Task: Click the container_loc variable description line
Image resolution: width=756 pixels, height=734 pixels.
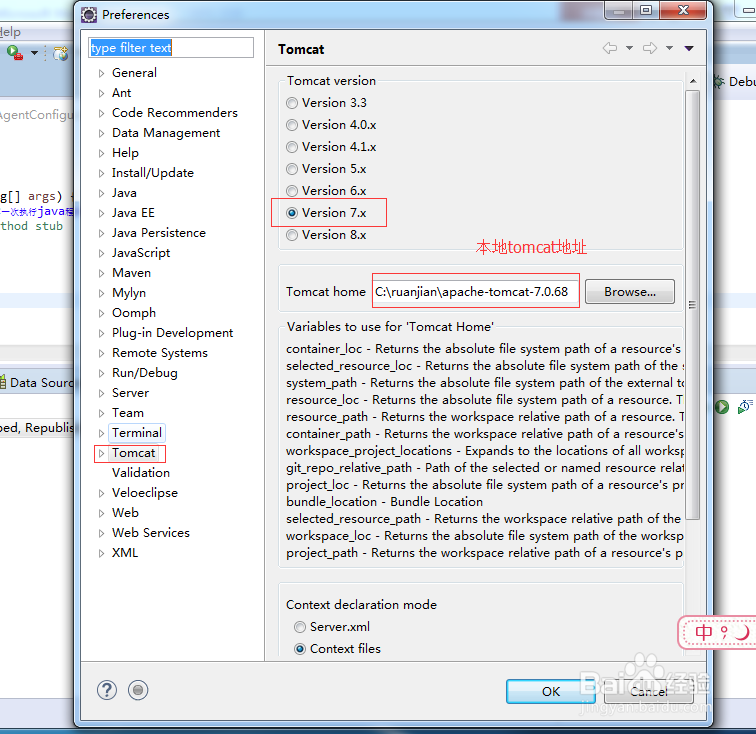Action: tap(484, 349)
